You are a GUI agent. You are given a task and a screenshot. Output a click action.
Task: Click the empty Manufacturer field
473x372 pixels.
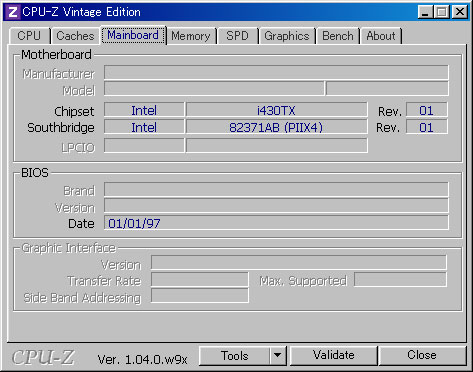[276, 72]
